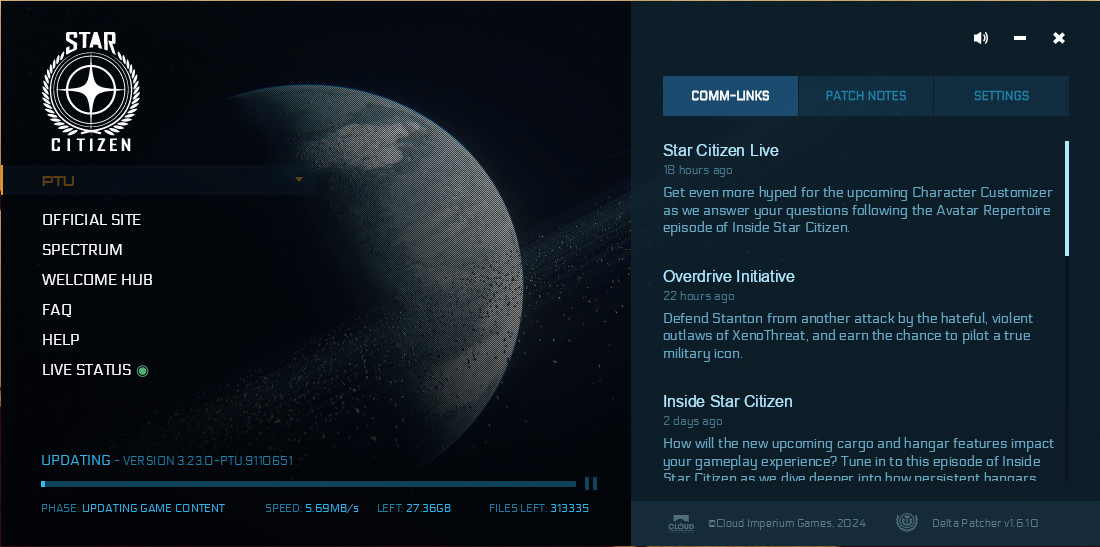The height and width of the screenshot is (547, 1100).
Task: Open the Official Site link
Action: pos(91,220)
